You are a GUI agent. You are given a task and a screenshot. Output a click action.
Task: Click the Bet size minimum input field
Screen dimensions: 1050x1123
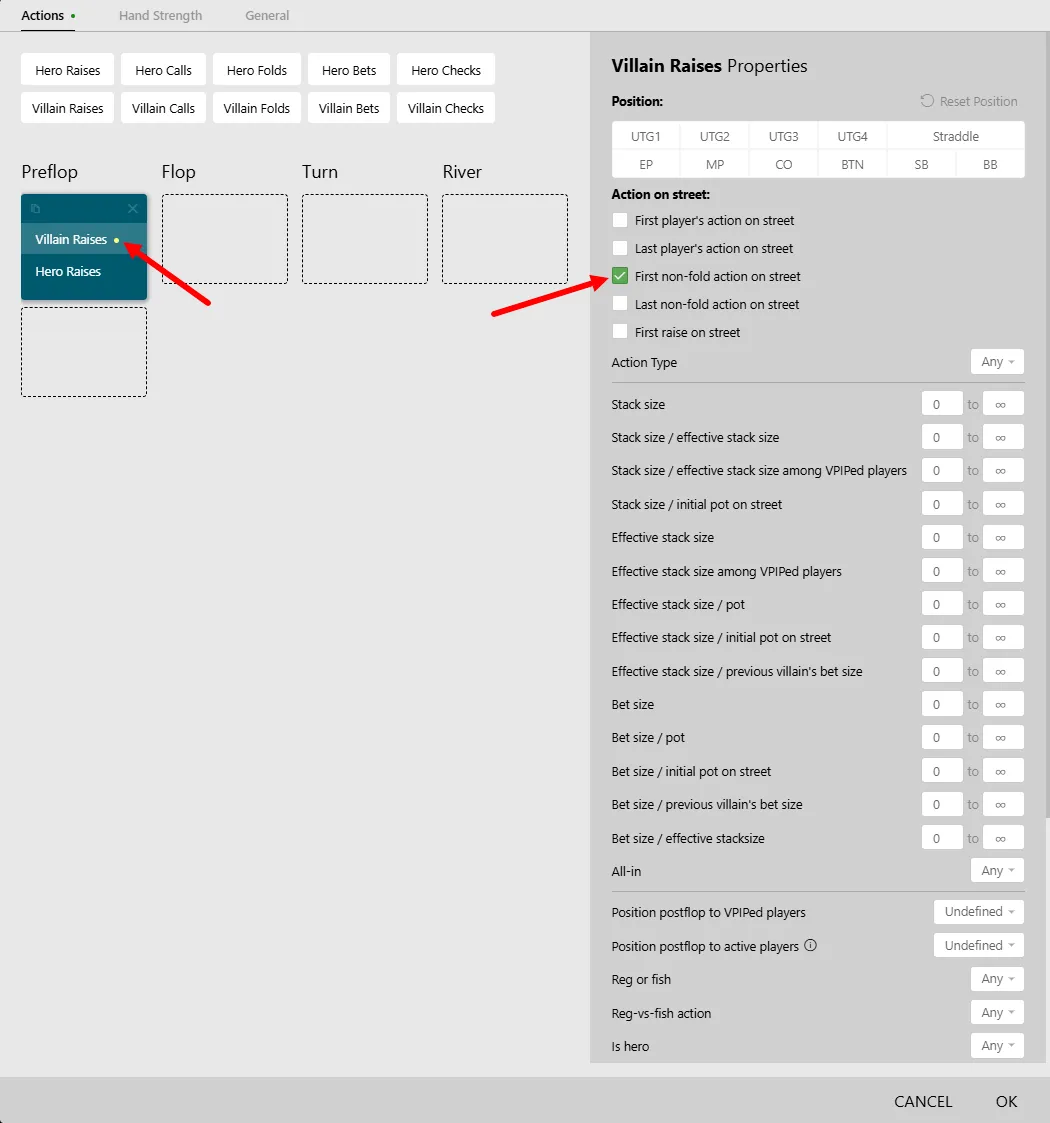[941, 705]
